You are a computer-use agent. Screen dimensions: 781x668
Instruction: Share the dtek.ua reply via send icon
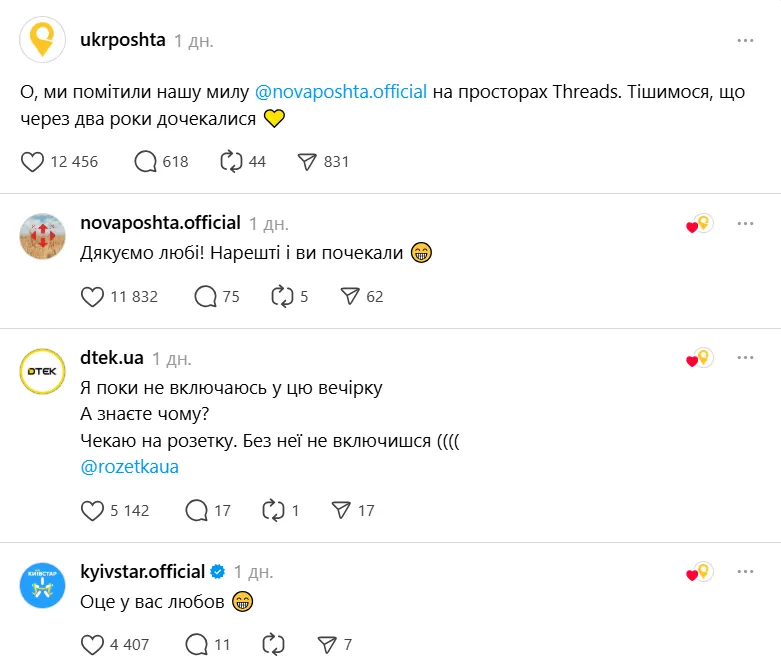click(x=342, y=510)
